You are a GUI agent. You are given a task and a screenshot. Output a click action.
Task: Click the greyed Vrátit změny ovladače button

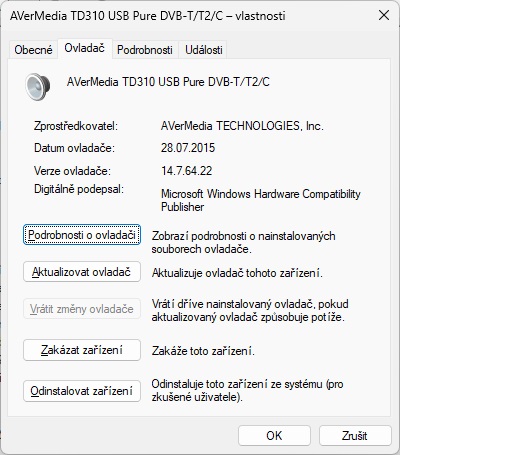tap(82, 309)
